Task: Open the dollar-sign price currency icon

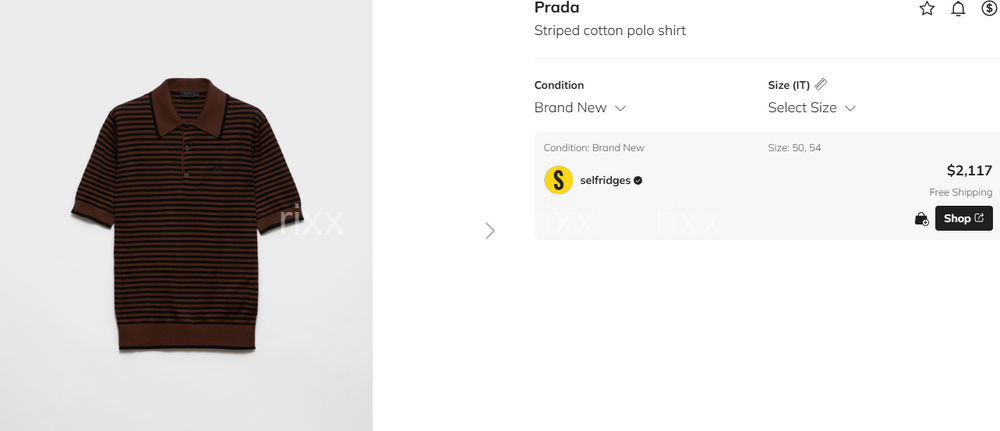Action: point(989,9)
